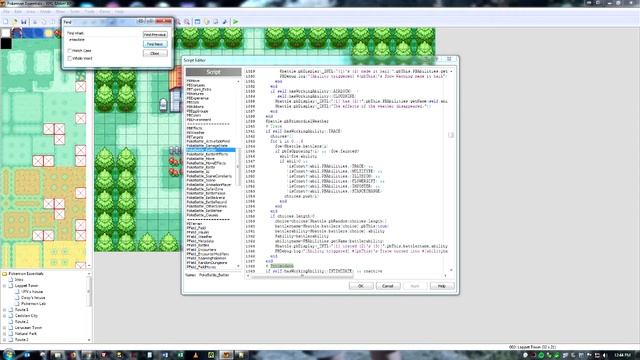Click Cancel in the Script Editor

pyautogui.click(x=388, y=286)
